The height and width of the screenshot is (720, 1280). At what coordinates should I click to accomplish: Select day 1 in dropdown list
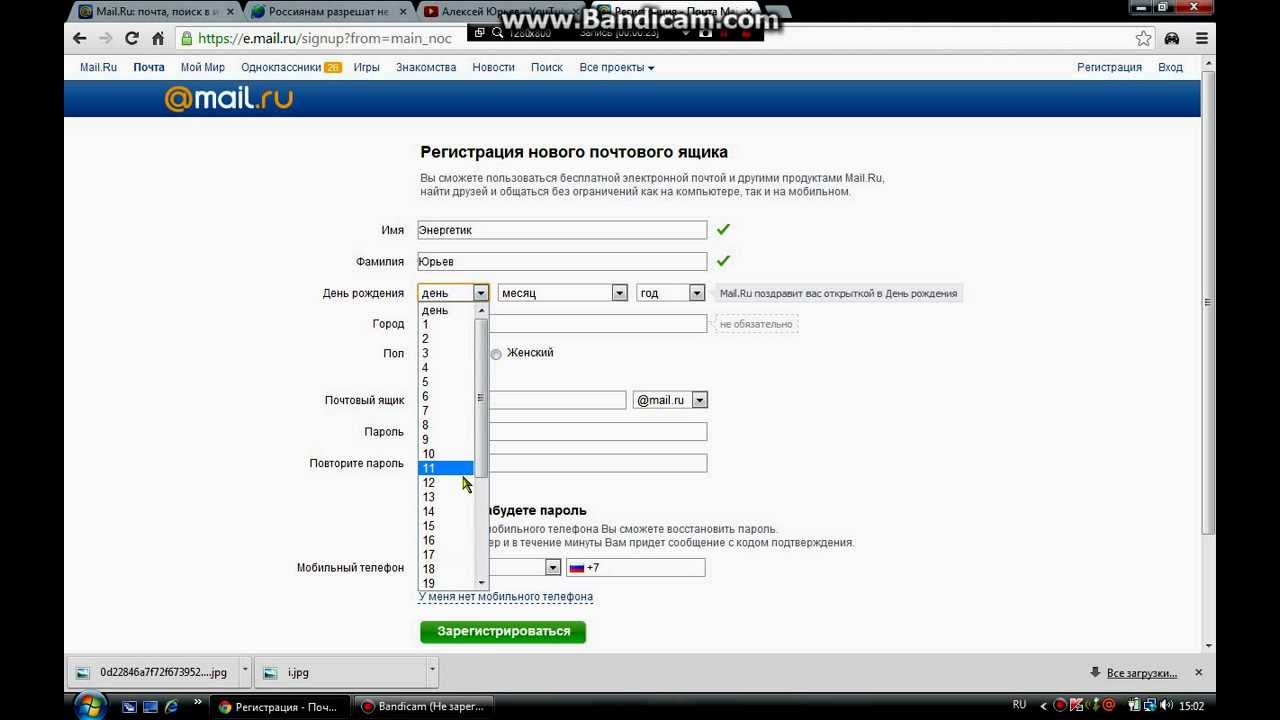tap(445, 324)
